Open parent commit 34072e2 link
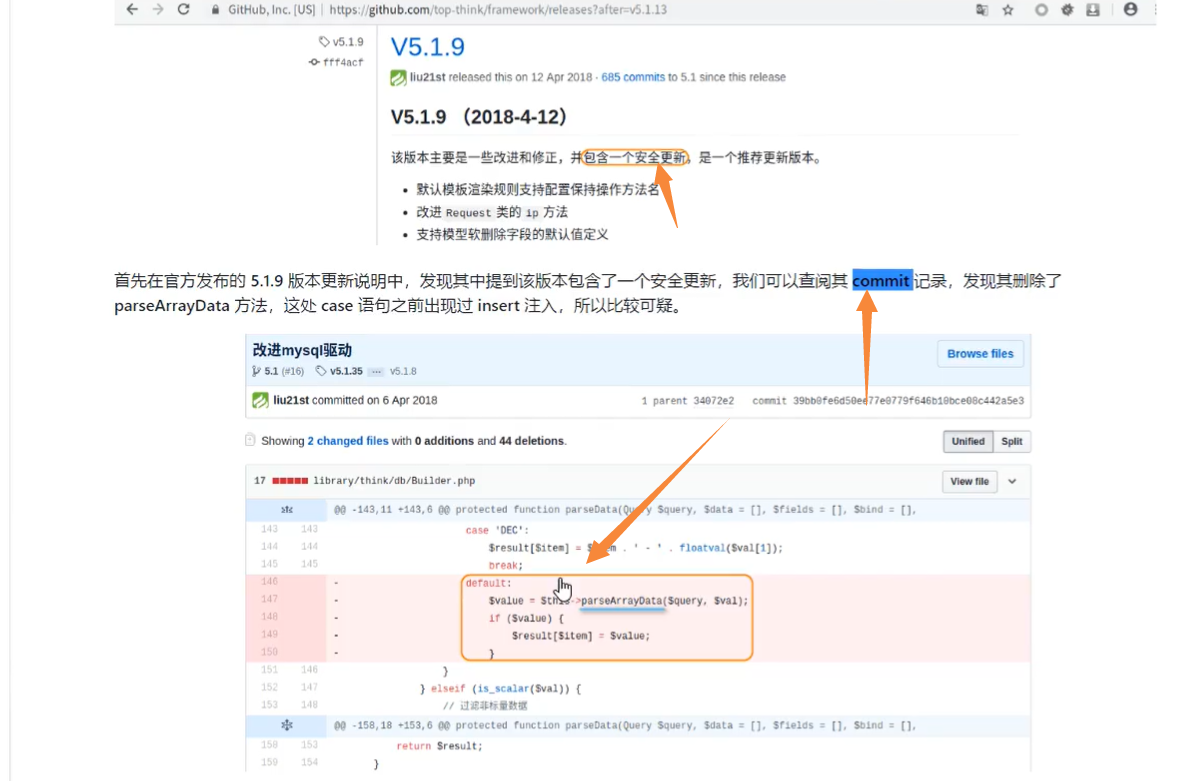This screenshot has height=781, width=1203. pyautogui.click(x=713, y=401)
